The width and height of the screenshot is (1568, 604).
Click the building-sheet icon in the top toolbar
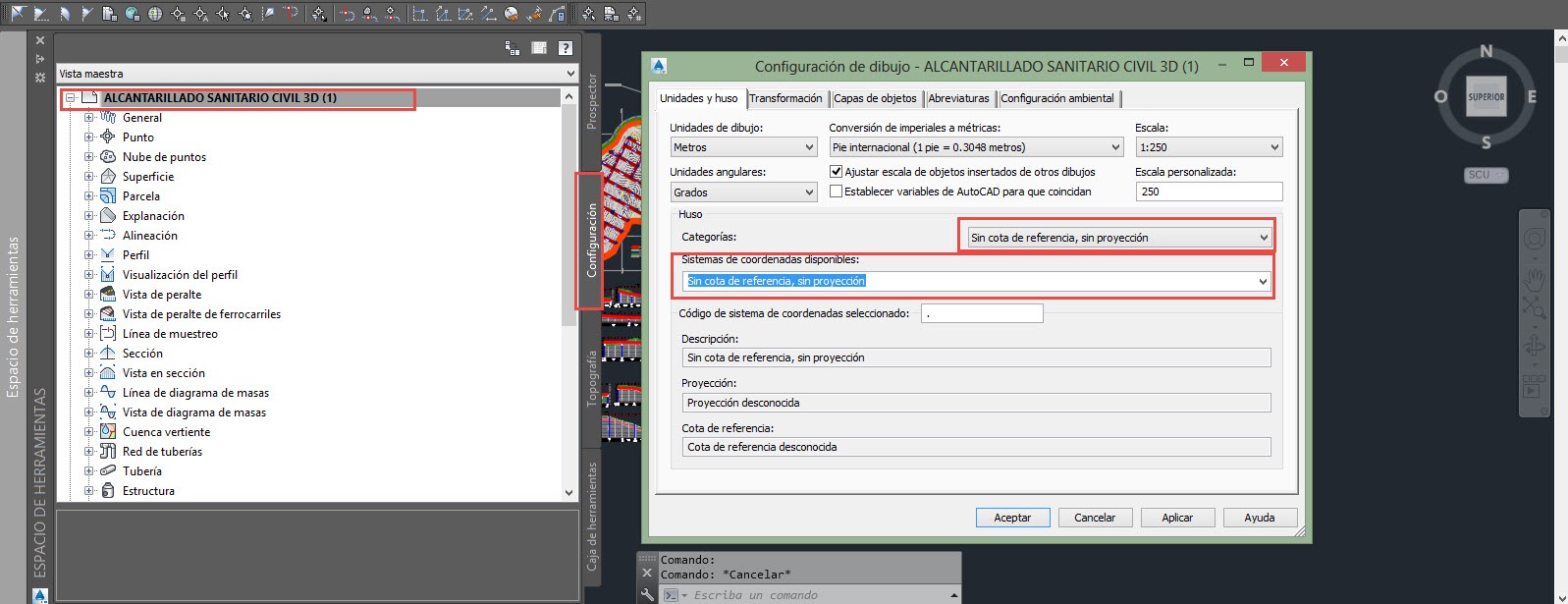tap(110, 14)
